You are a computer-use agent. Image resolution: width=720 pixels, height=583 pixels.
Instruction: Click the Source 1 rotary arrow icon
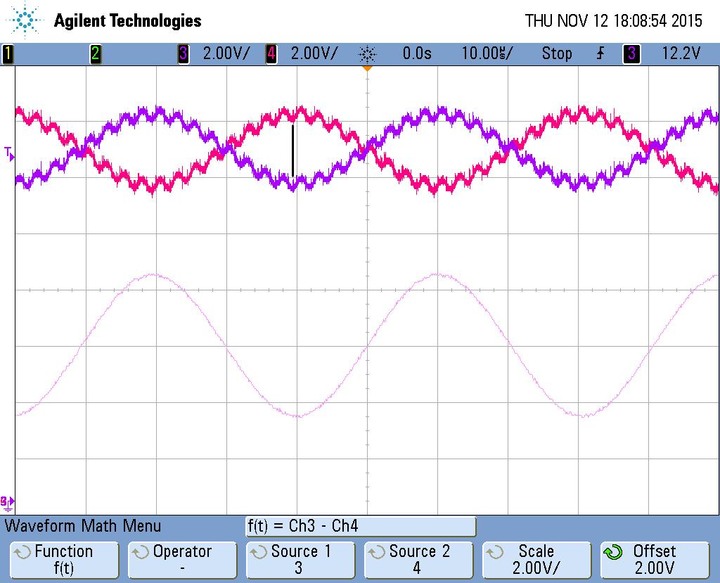coord(258,552)
